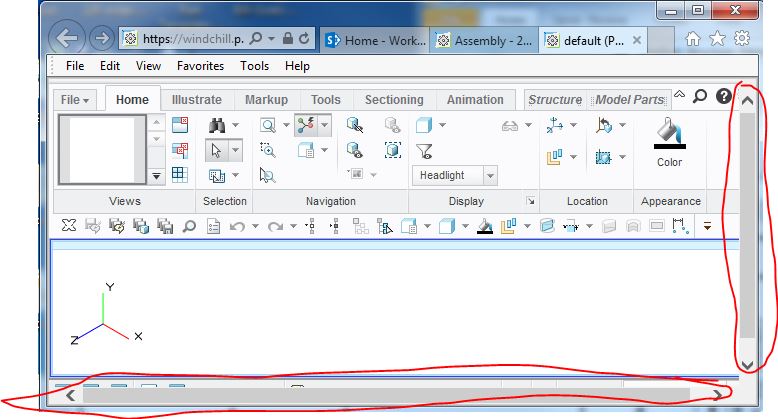Select the Model Parts panel tab

tap(629, 100)
